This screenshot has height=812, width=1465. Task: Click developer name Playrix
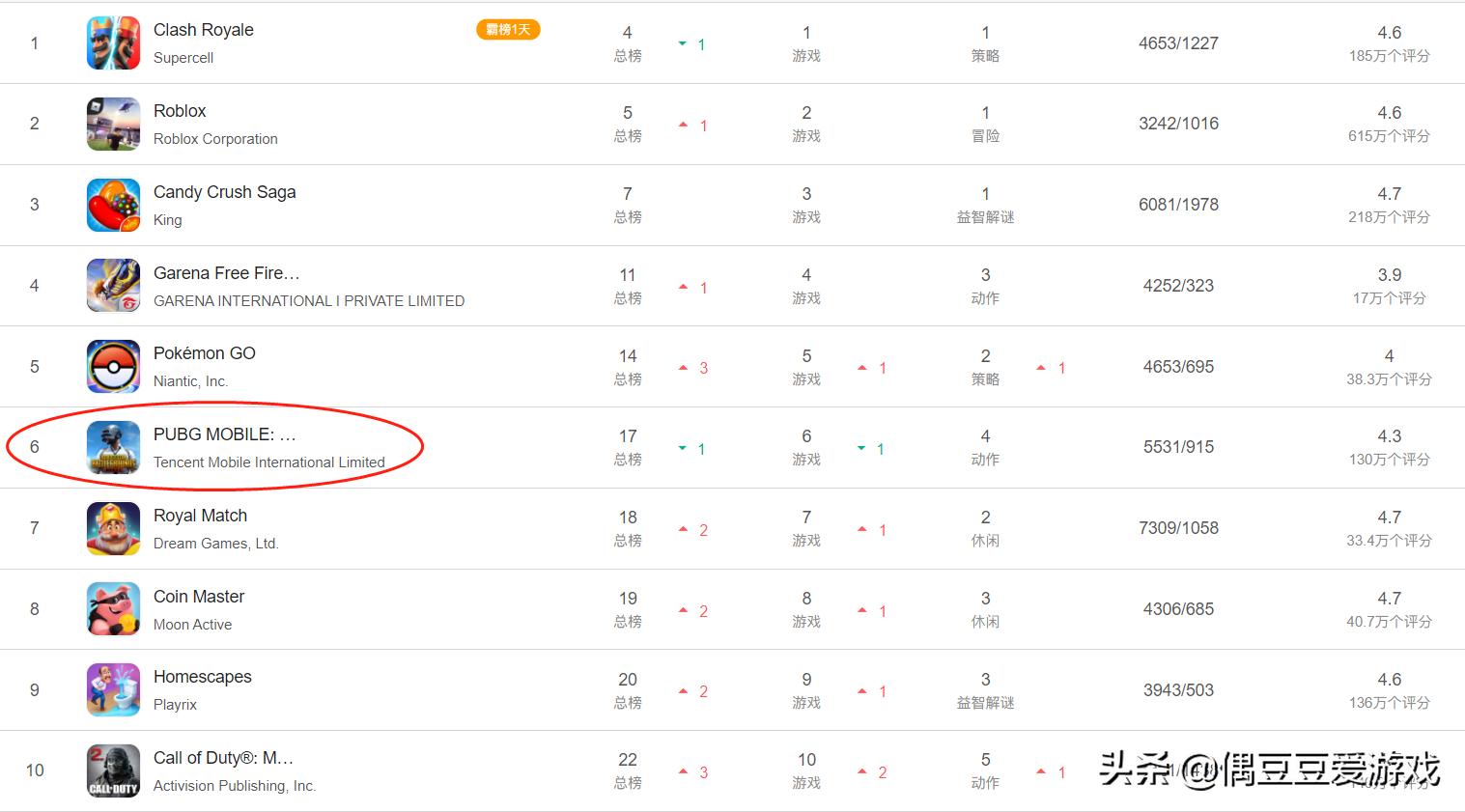(x=175, y=705)
